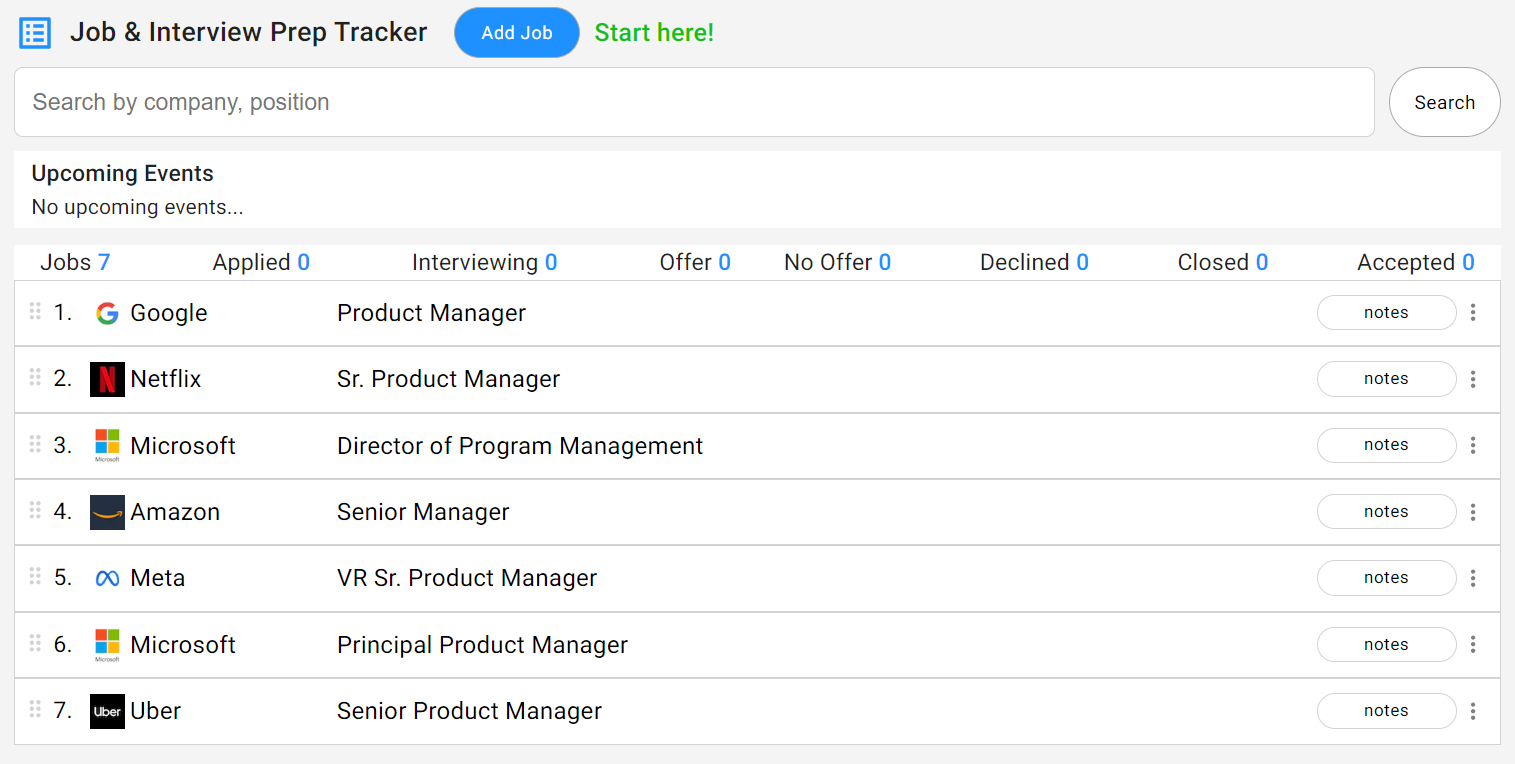This screenshot has width=1515, height=764.
Task: Filter jobs by Interviewing status
Action: point(484,262)
